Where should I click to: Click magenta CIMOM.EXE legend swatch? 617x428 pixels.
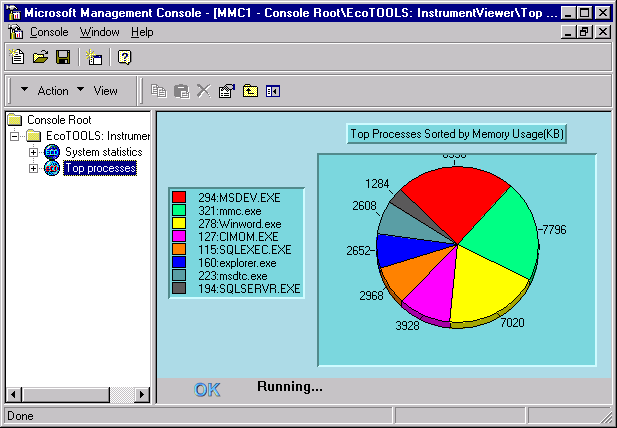coord(179,236)
